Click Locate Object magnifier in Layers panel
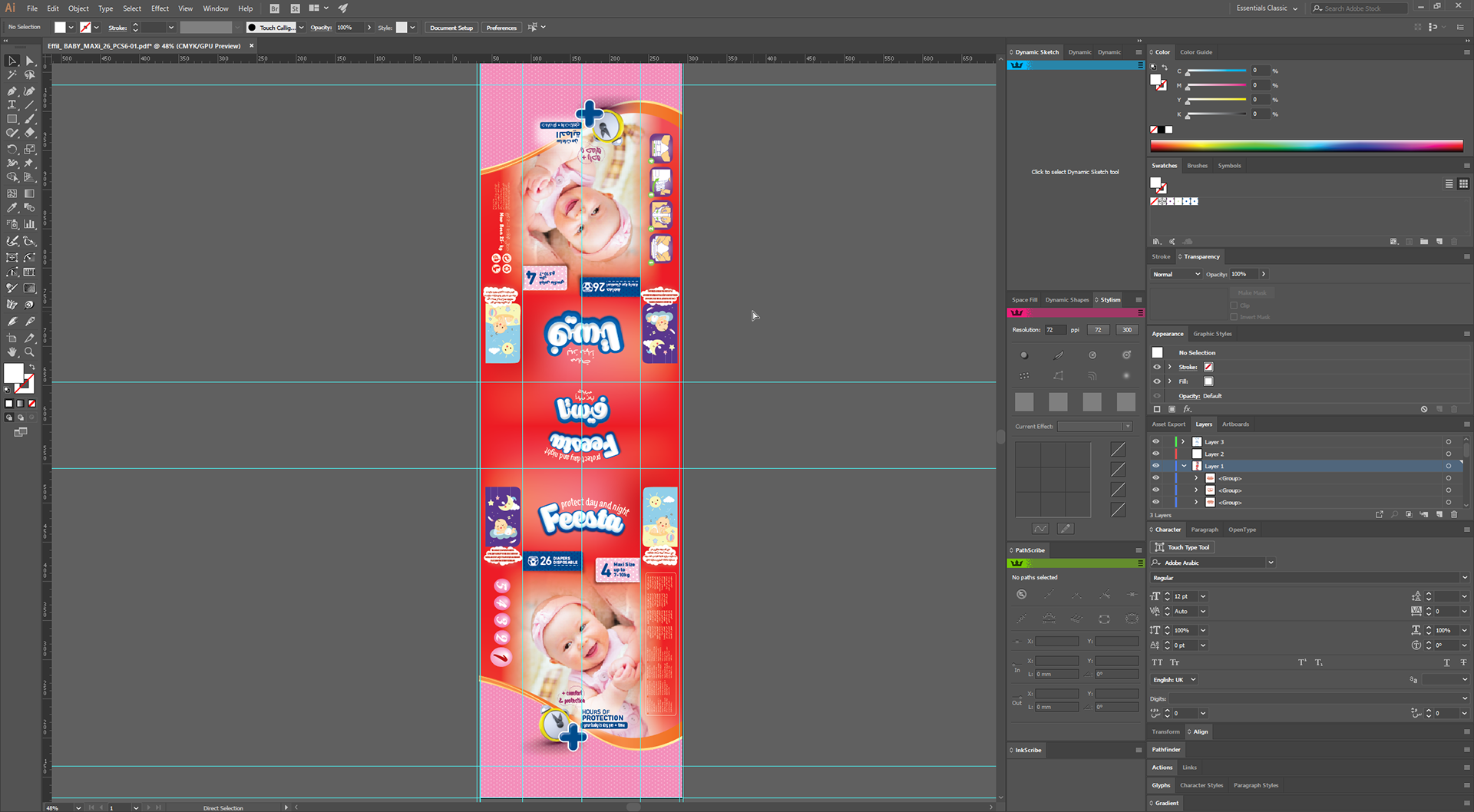The width and height of the screenshot is (1474, 812). tap(1394, 514)
